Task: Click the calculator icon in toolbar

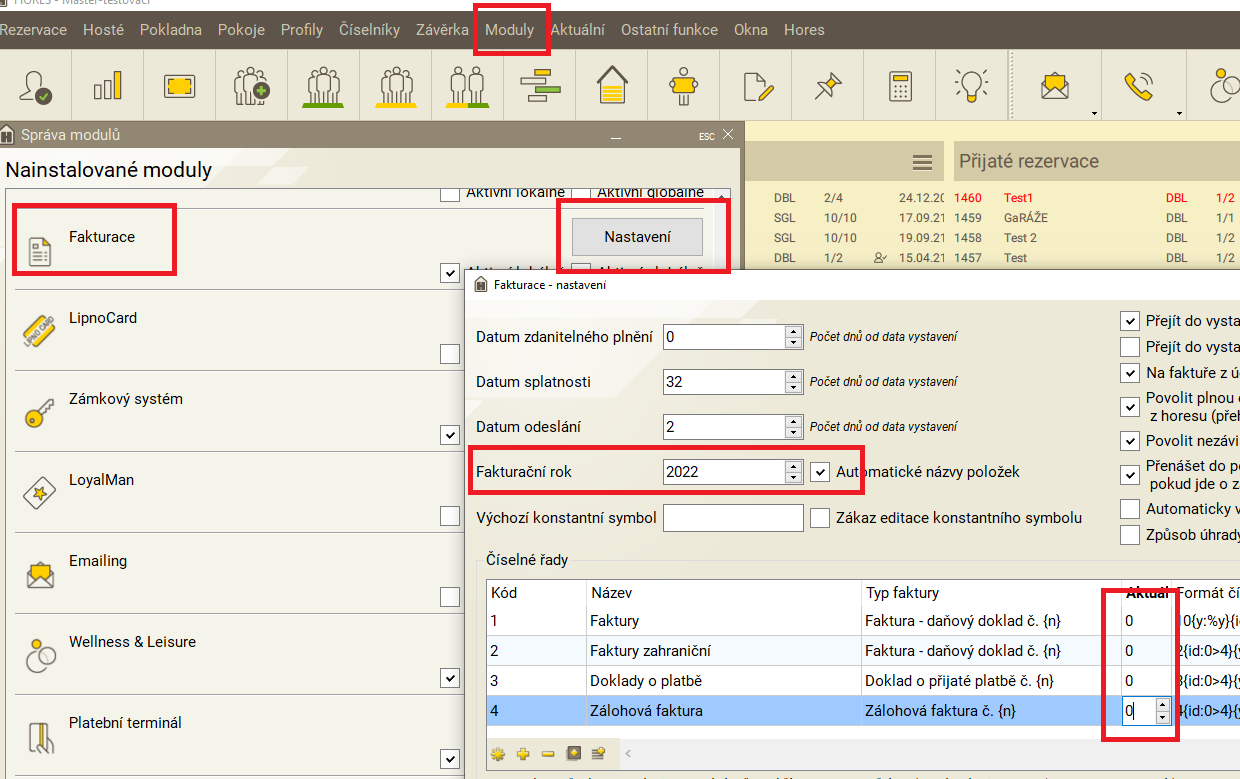Action: 901,87
